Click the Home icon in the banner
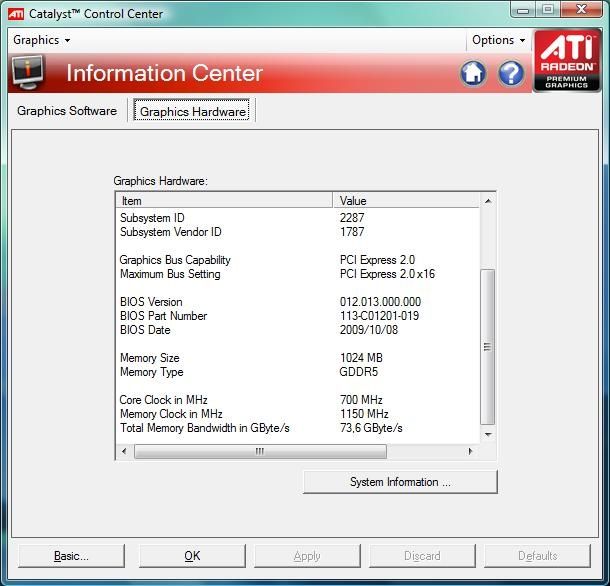This screenshot has height=586, width=610. point(473,73)
